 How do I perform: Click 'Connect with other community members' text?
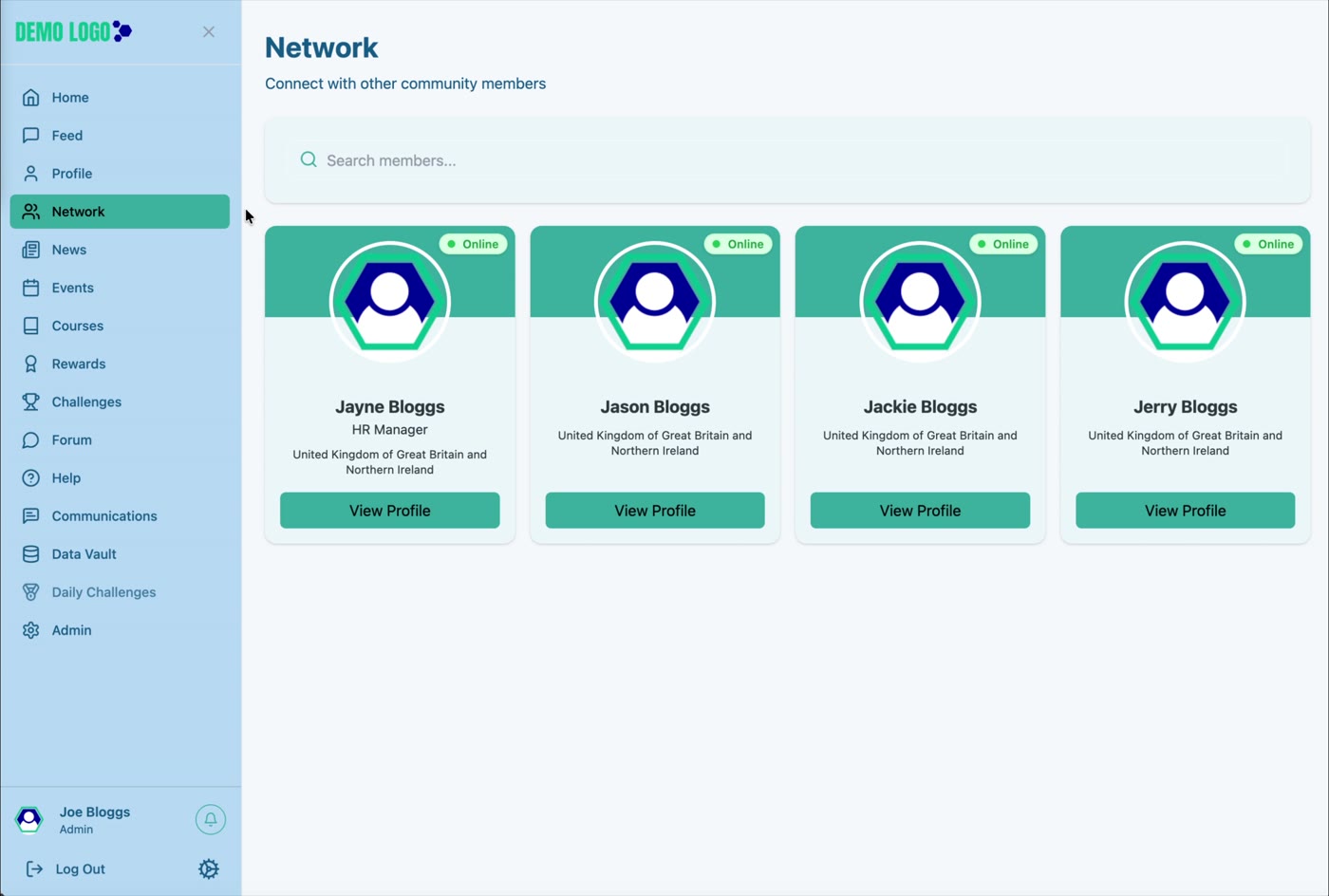[x=405, y=84]
